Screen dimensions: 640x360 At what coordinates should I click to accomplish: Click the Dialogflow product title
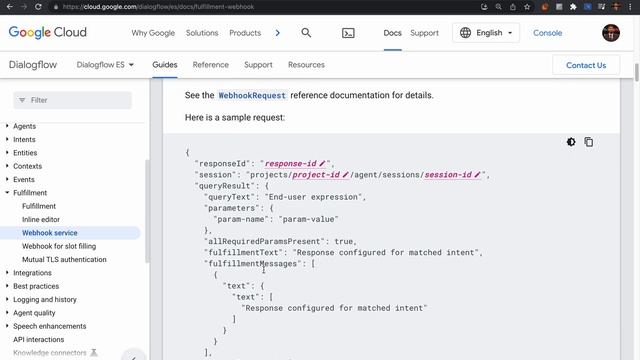click(x=33, y=64)
